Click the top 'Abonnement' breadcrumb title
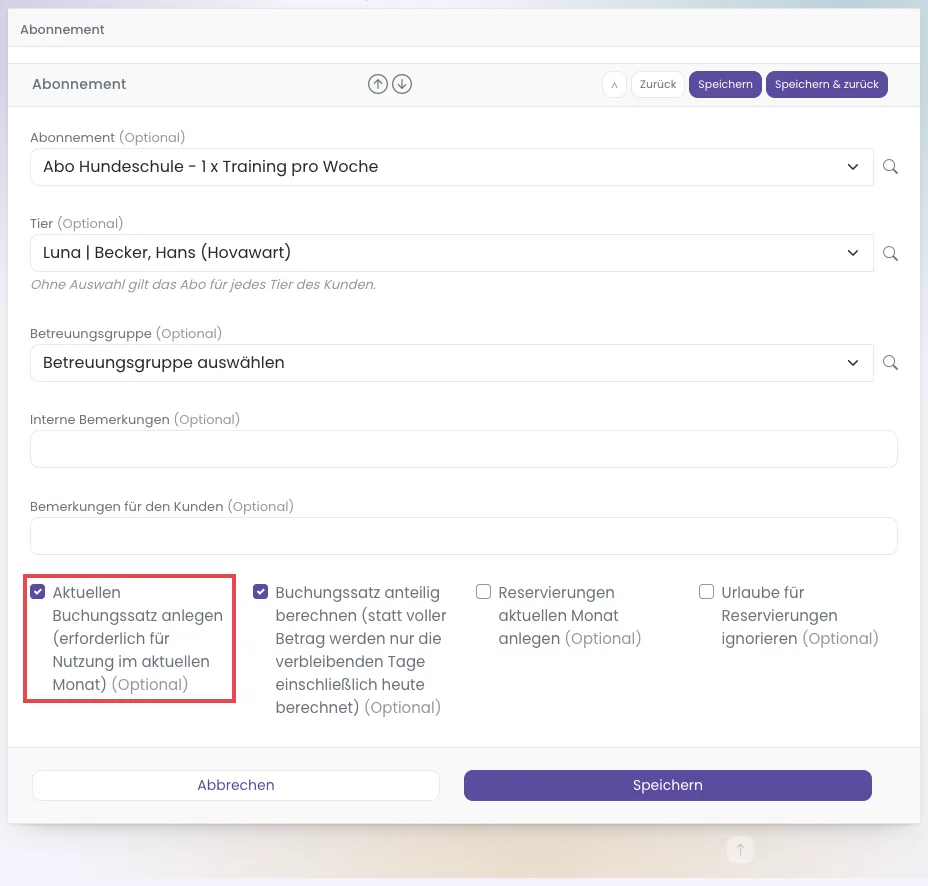The width and height of the screenshot is (928, 886). pyautogui.click(x=62, y=30)
